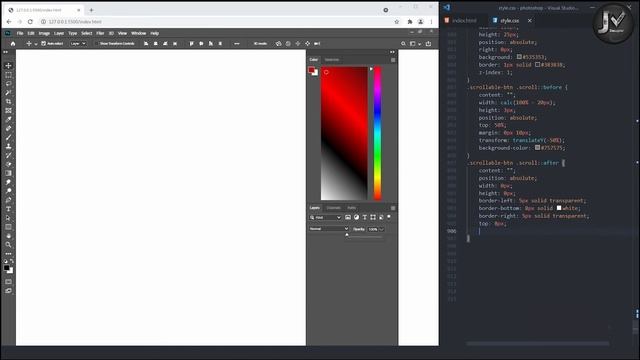Toggle Show Transform Controls checkbox
This screenshot has height=360, width=640.
coord(96,43)
